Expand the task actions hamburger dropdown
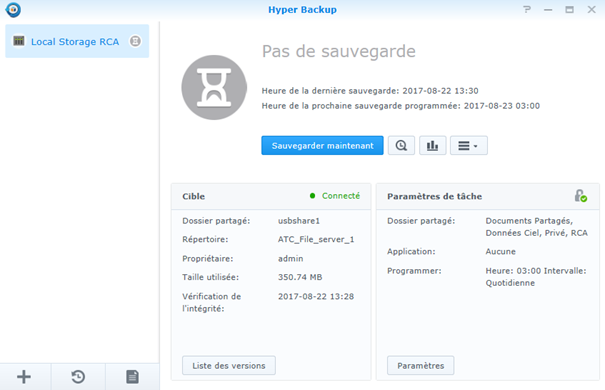605x390 pixels. (x=469, y=145)
